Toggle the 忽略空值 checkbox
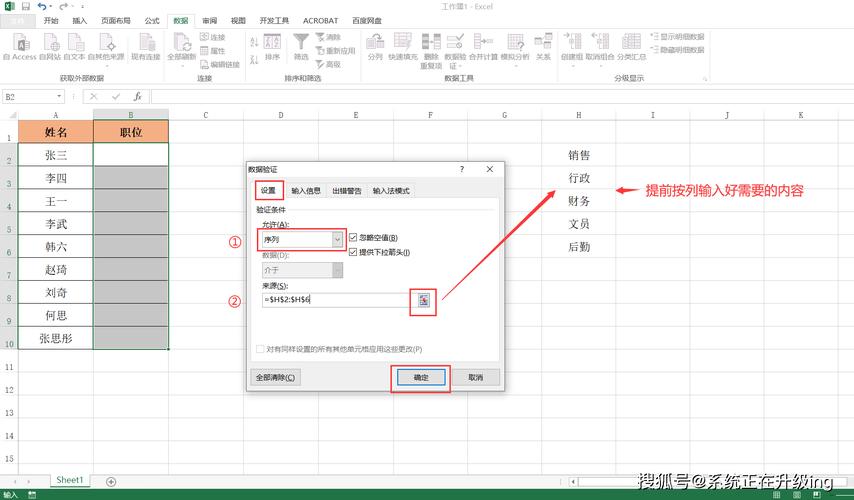854x500 pixels. pyautogui.click(x=353, y=237)
